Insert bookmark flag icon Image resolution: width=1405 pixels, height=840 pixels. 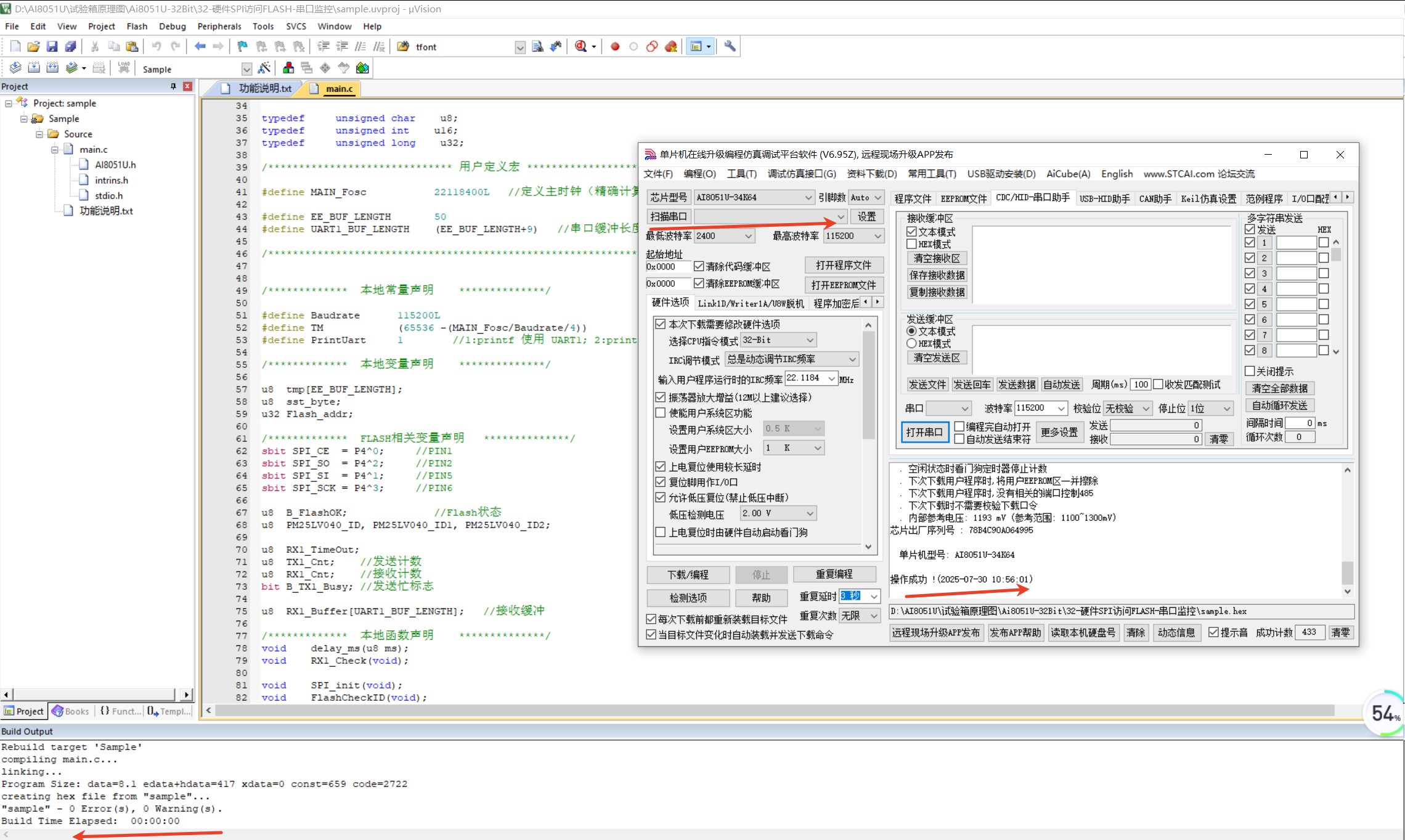point(242,46)
